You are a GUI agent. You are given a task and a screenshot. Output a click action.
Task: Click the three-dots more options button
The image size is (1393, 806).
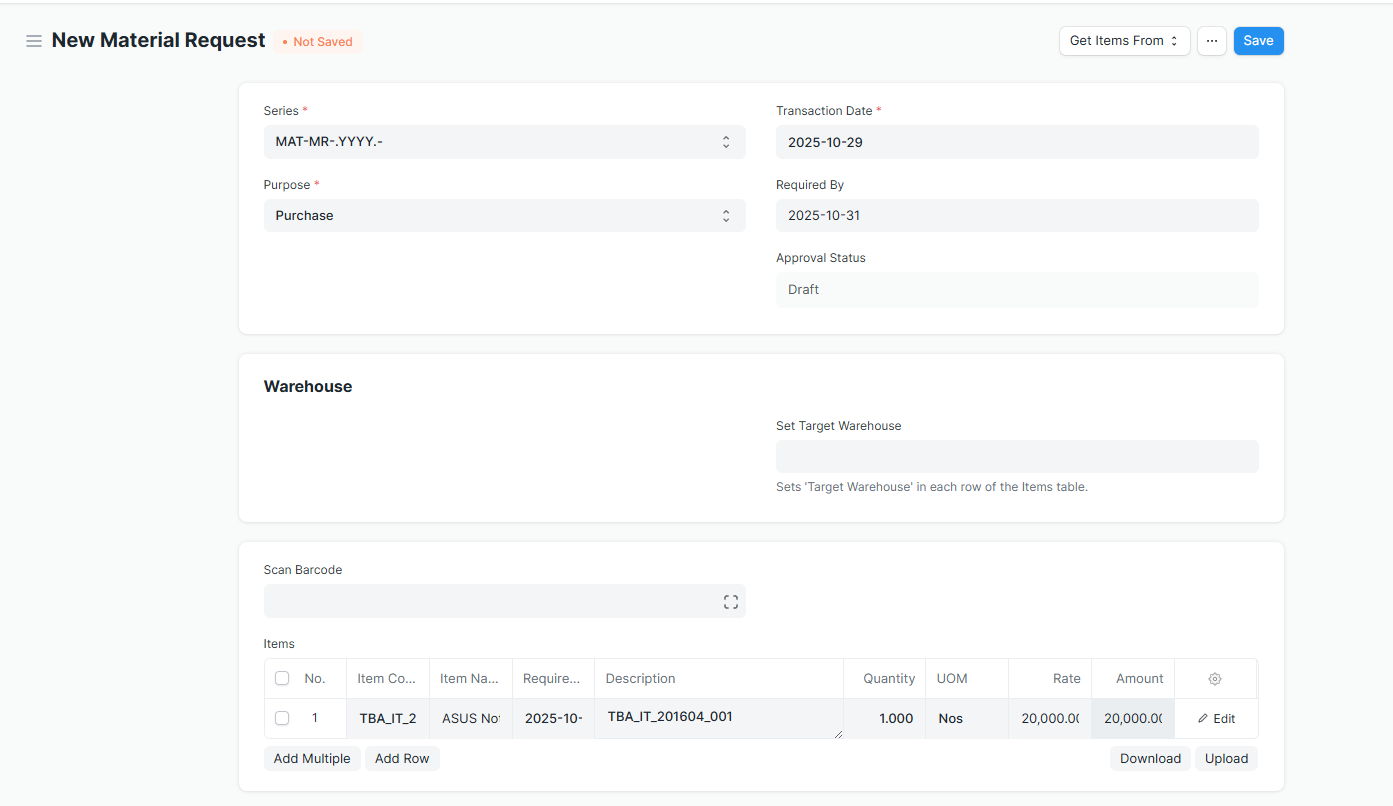[x=1211, y=41]
